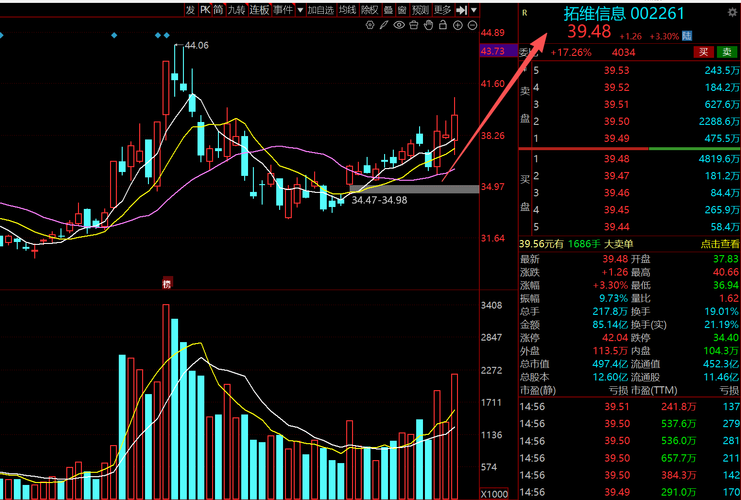Click the 14:56 trade at 39.51
Screen dimensions: 741x500
[629, 407]
